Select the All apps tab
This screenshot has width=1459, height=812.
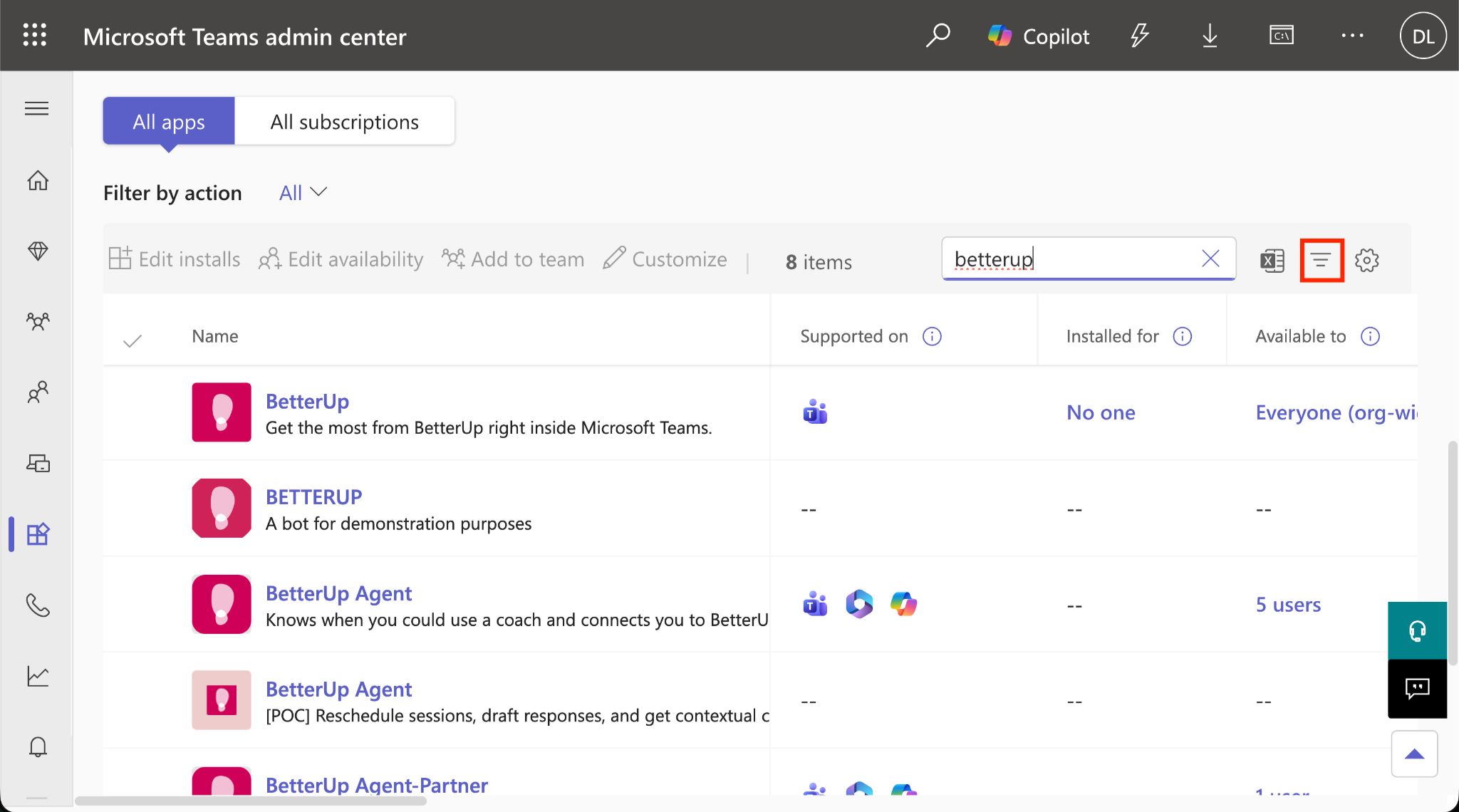tap(169, 122)
